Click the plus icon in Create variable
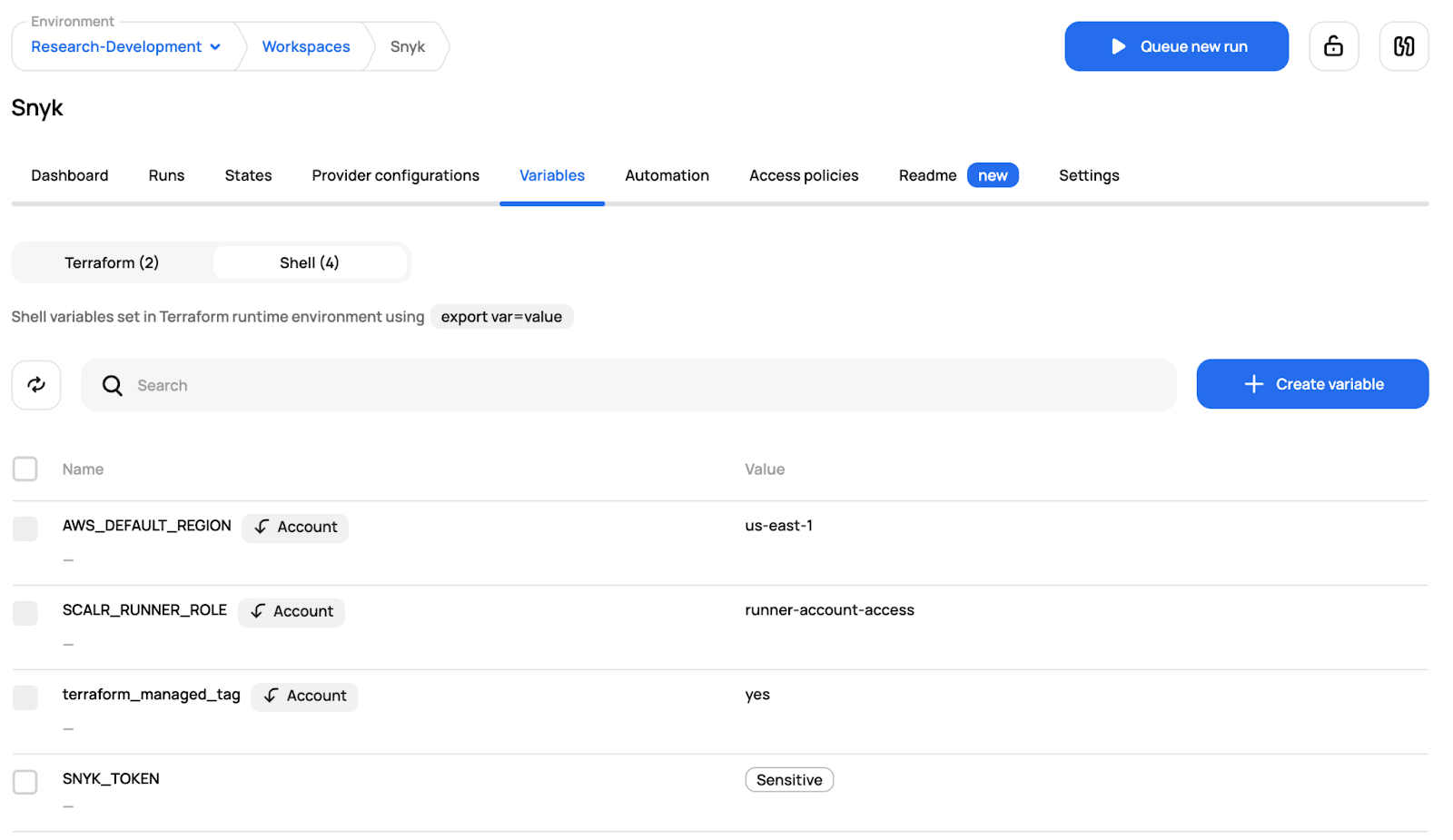1453x840 pixels. pyautogui.click(x=1254, y=384)
